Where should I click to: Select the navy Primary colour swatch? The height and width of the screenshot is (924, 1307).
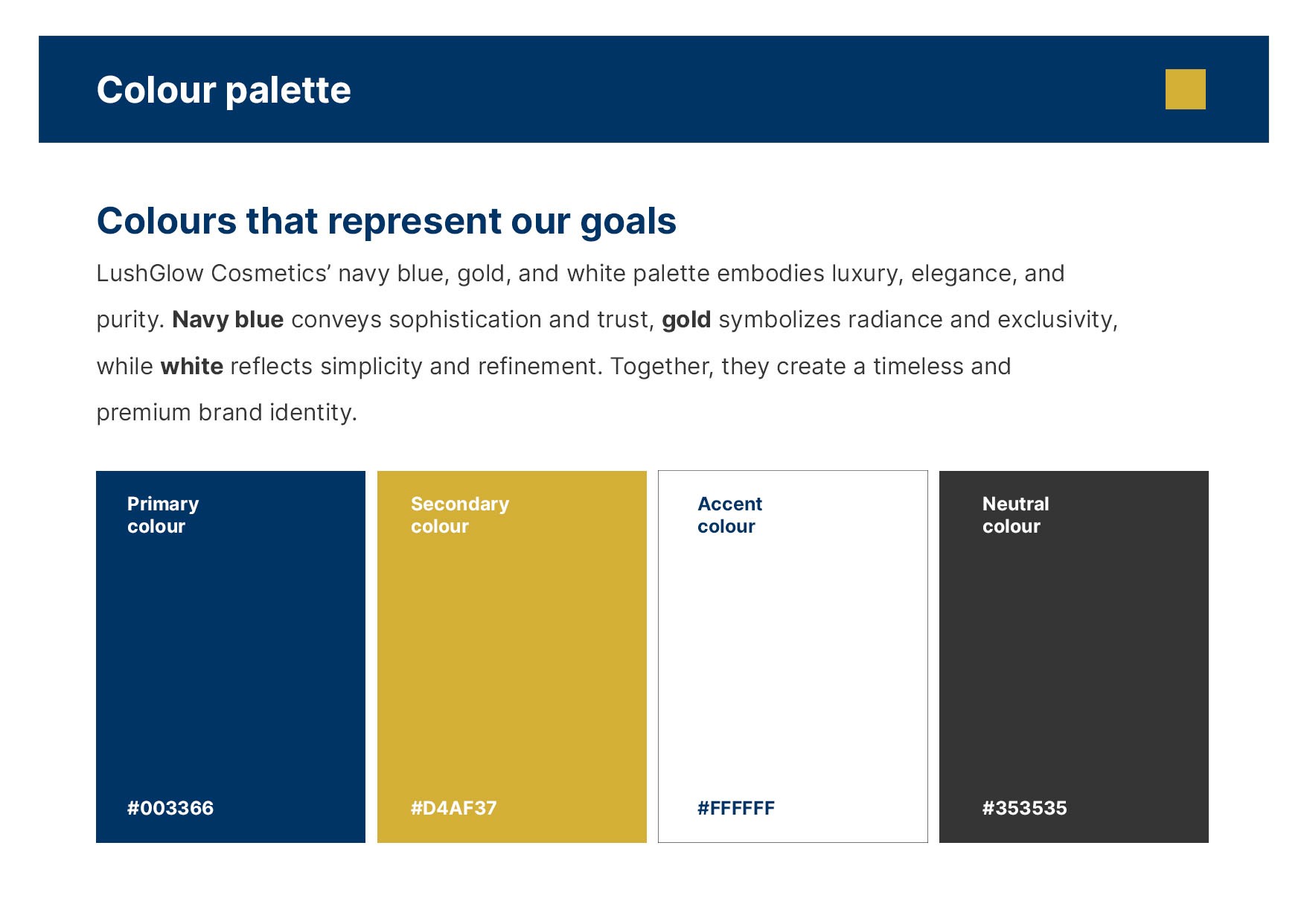tap(231, 656)
